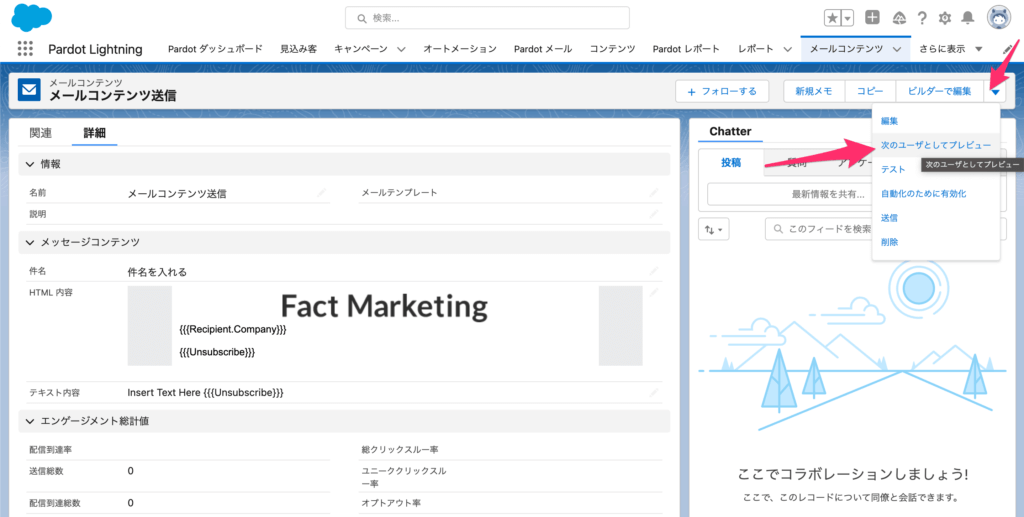Open the Pardot ダッシュボード tab
This screenshot has width=1024, height=517.
coord(215,49)
